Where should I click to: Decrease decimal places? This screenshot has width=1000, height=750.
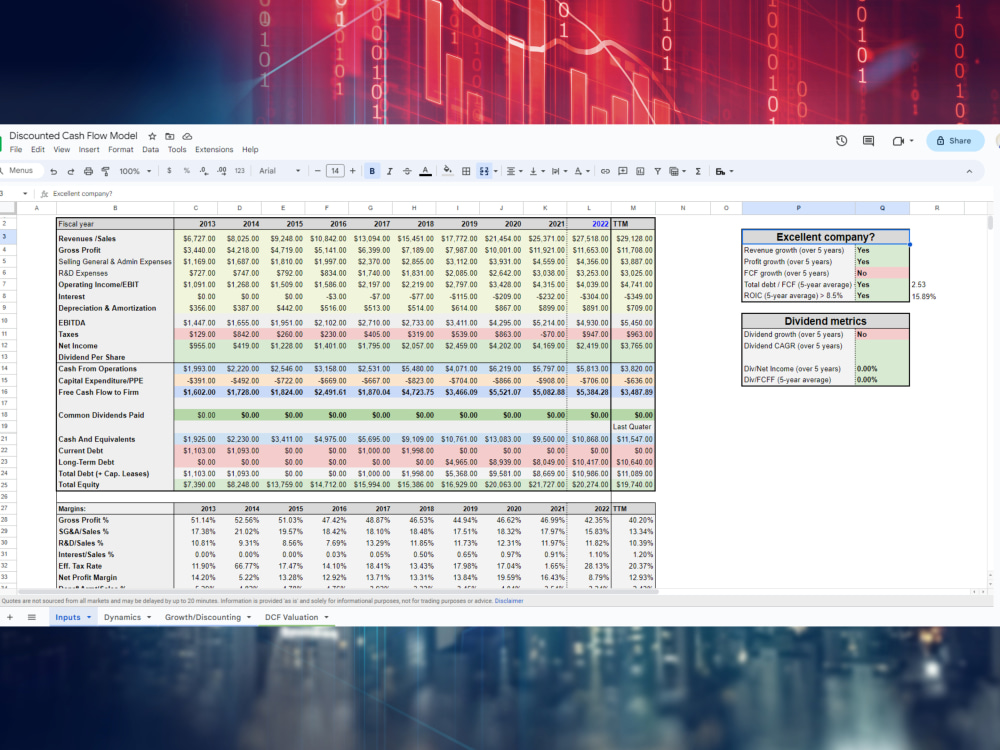tap(203, 171)
